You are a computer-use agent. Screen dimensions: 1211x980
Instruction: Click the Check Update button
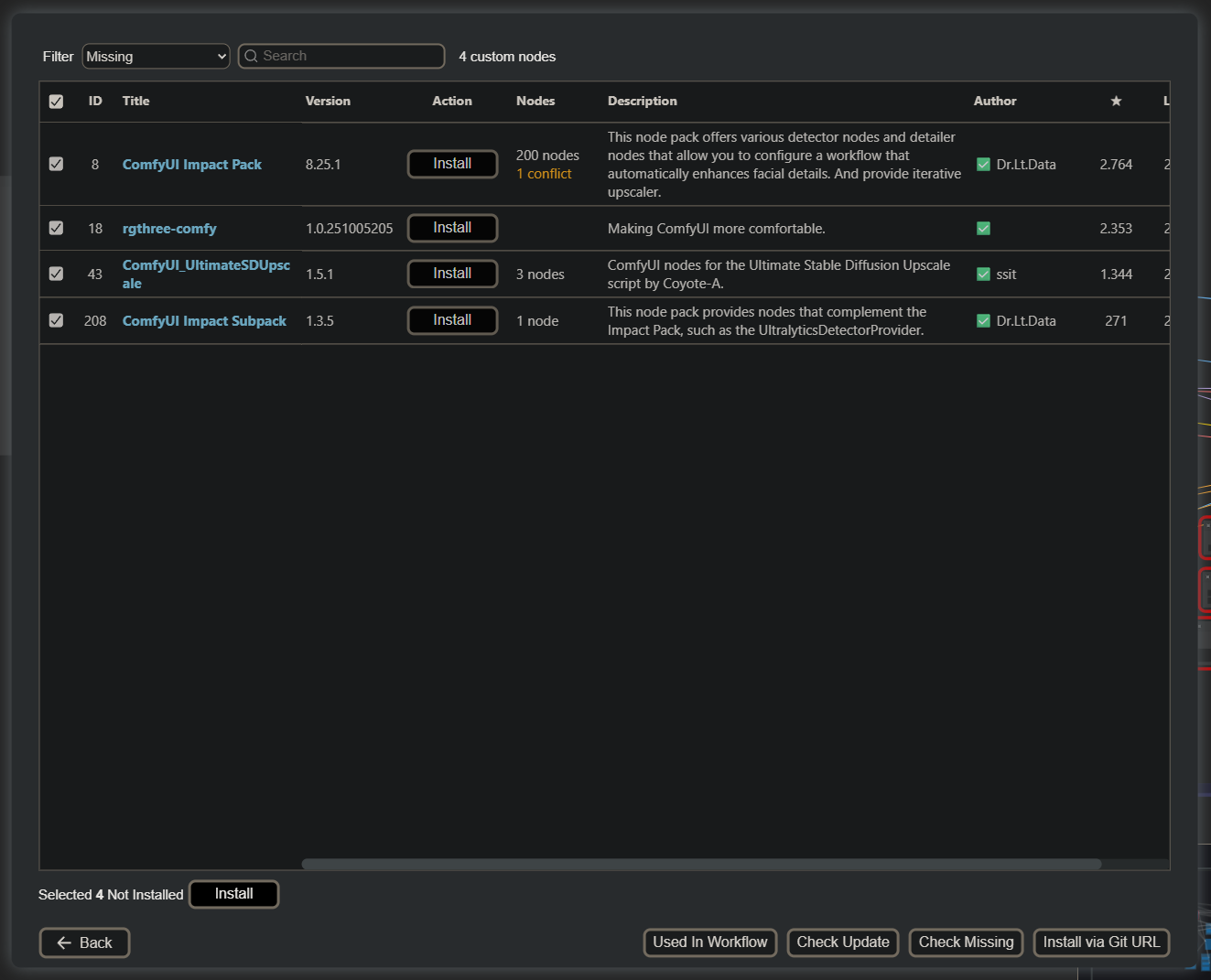coord(842,942)
